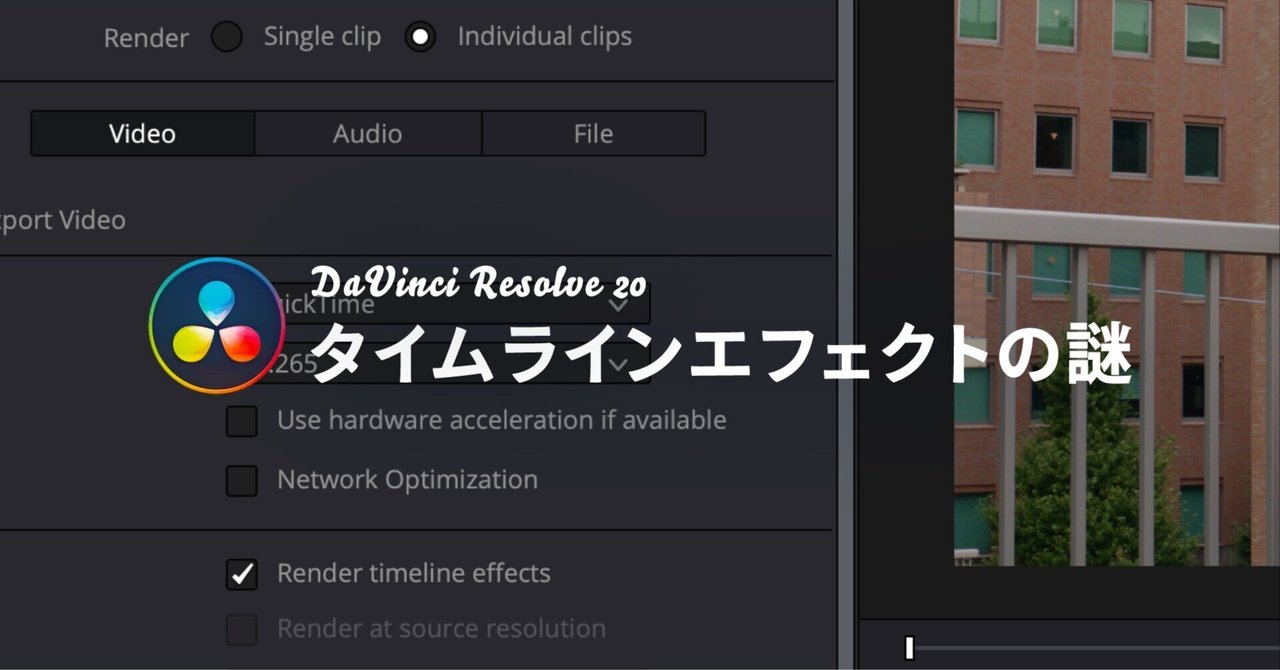Select the Single clip radio button
1280x670 pixels.
click(x=227, y=36)
